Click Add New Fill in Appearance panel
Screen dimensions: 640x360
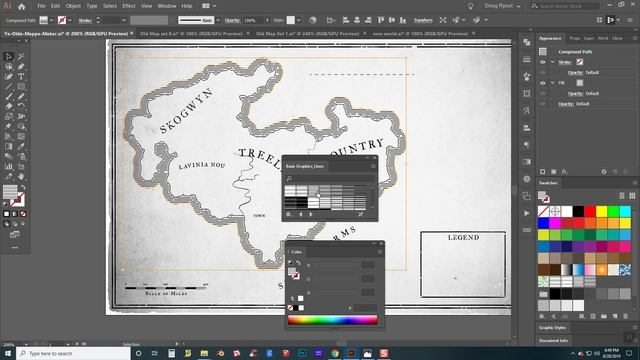point(553,172)
